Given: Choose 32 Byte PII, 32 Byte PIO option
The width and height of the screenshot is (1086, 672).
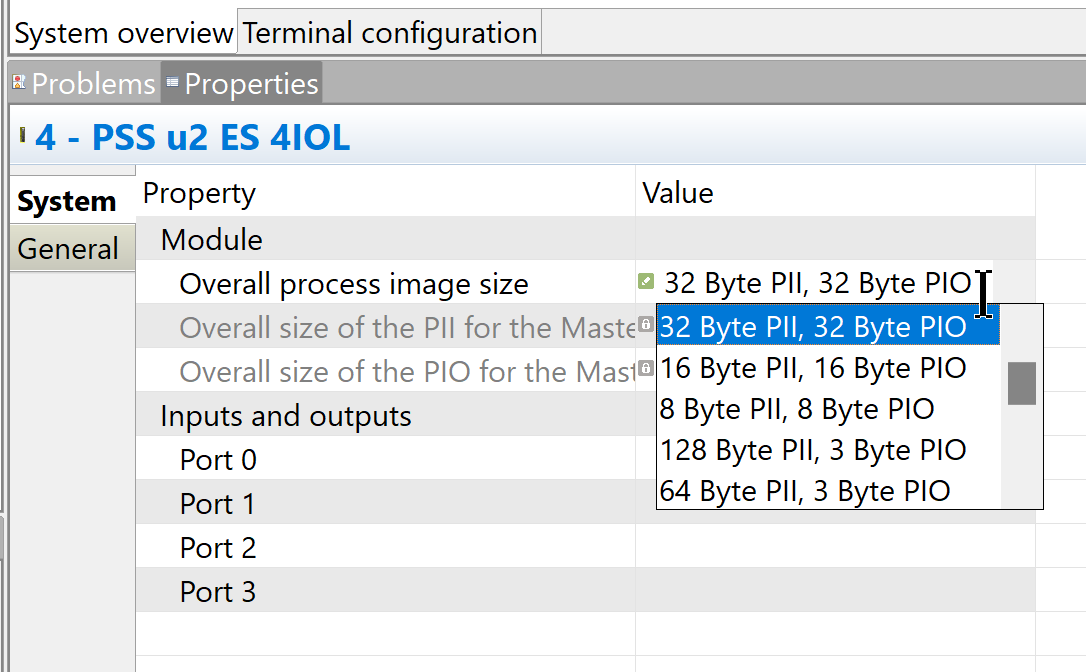Looking at the screenshot, I should (x=828, y=326).
